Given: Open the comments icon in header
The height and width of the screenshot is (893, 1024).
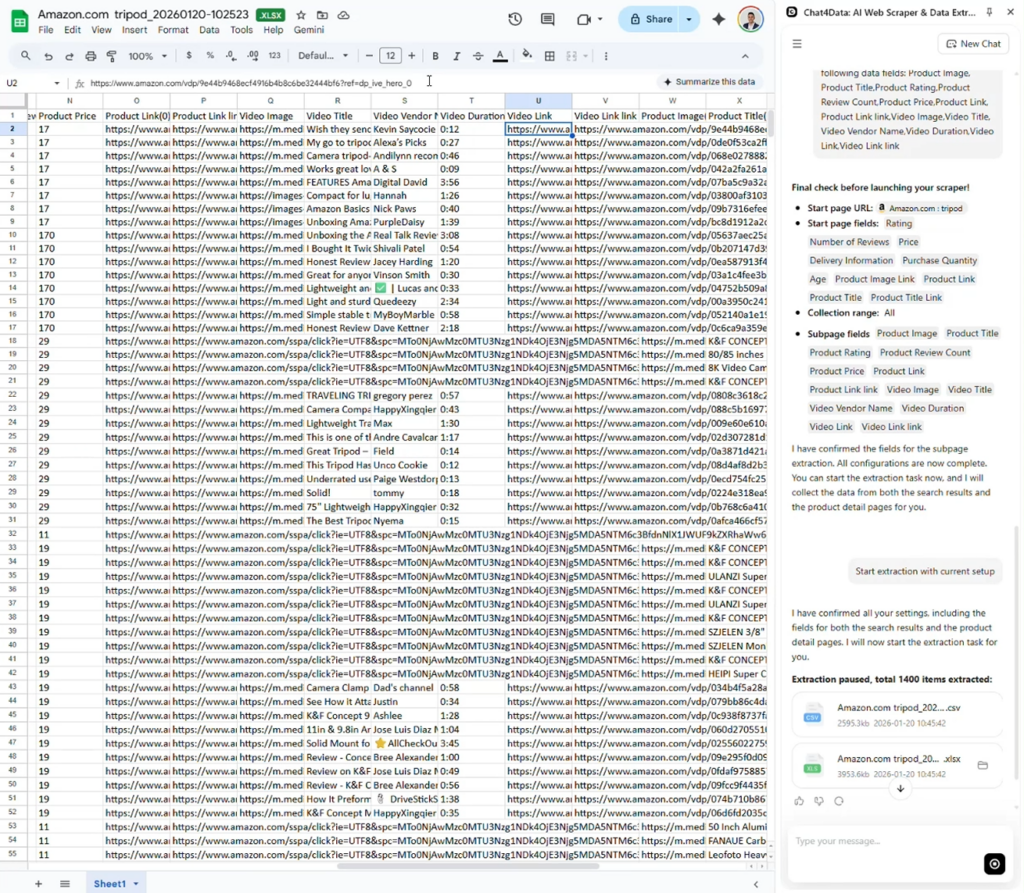Looking at the screenshot, I should pos(547,19).
